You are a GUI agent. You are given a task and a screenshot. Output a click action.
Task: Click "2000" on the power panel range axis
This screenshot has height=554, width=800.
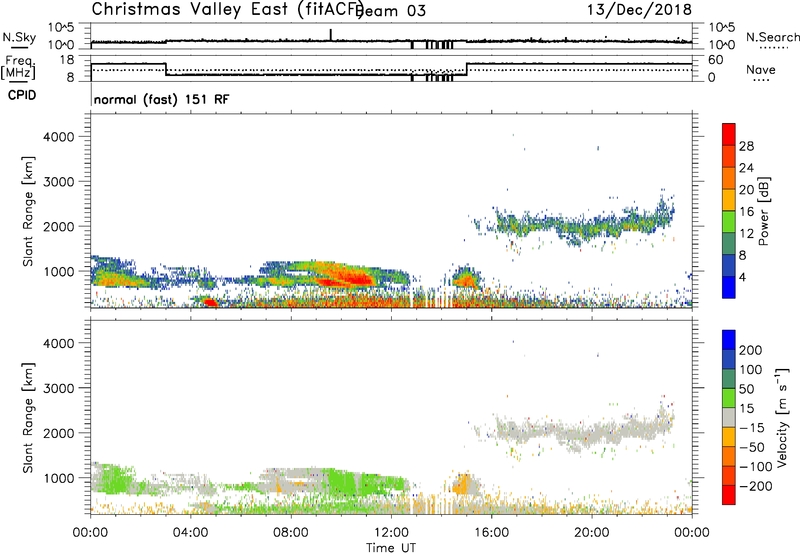[58, 226]
